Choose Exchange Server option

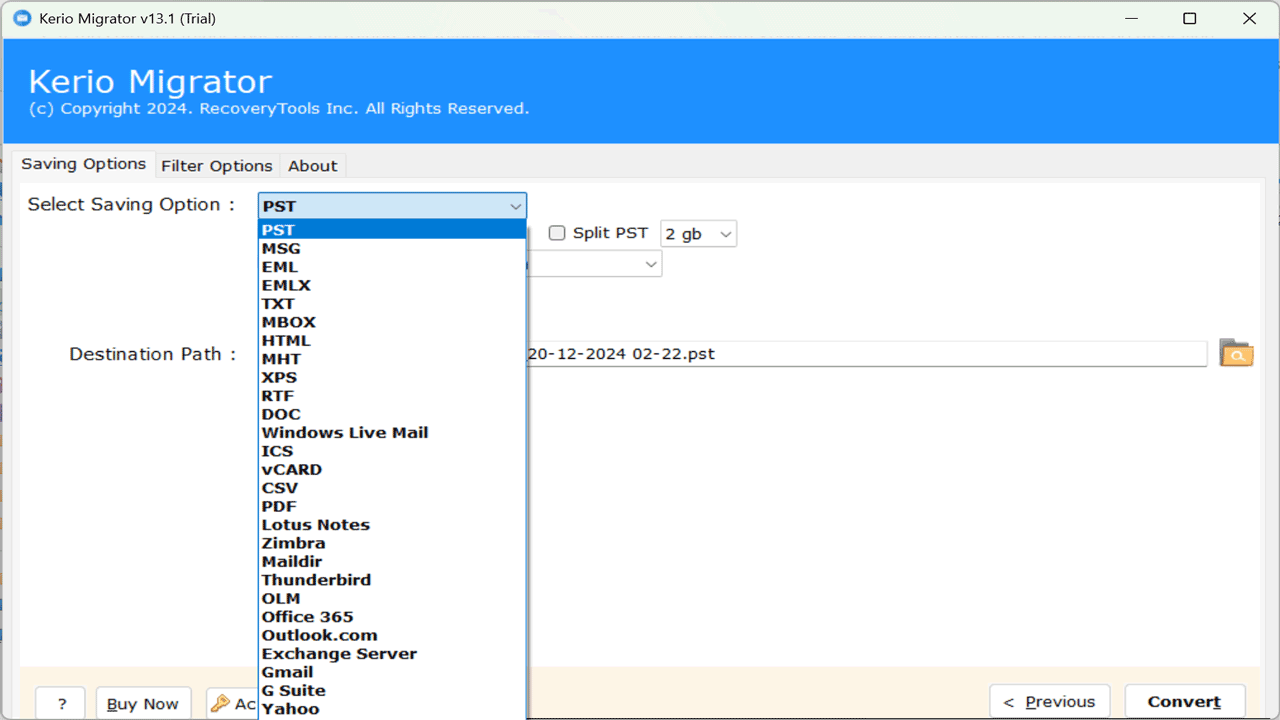tap(392, 654)
